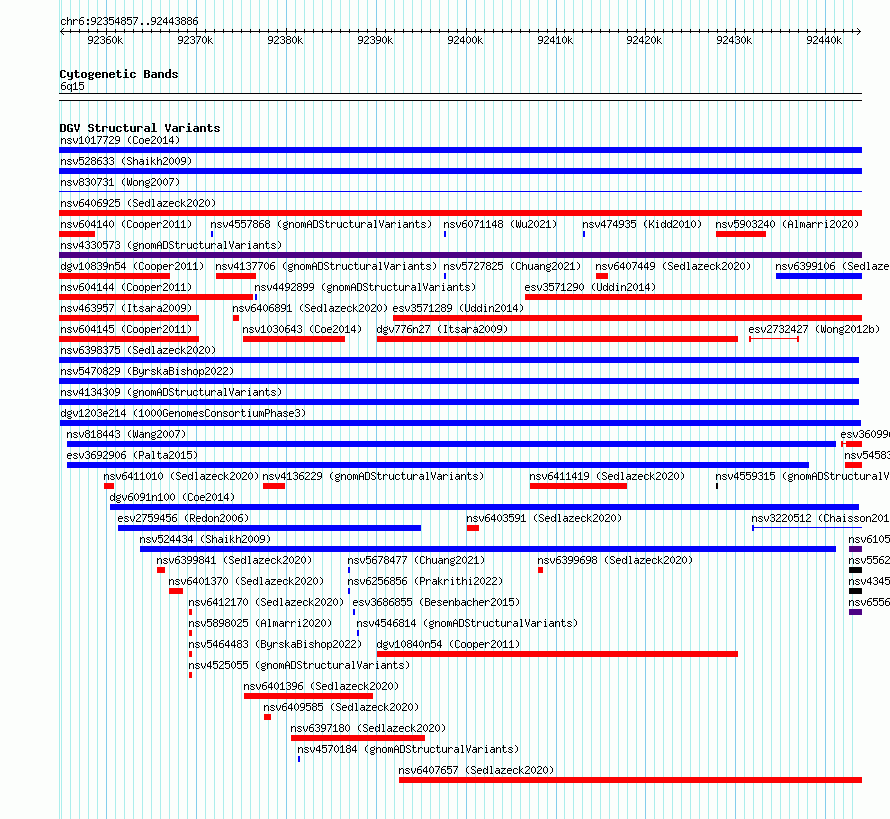890x819 pixels.
Task: Open nsv5470829 (ByrskaBishop2022) label
Action: tap(147, 371)
